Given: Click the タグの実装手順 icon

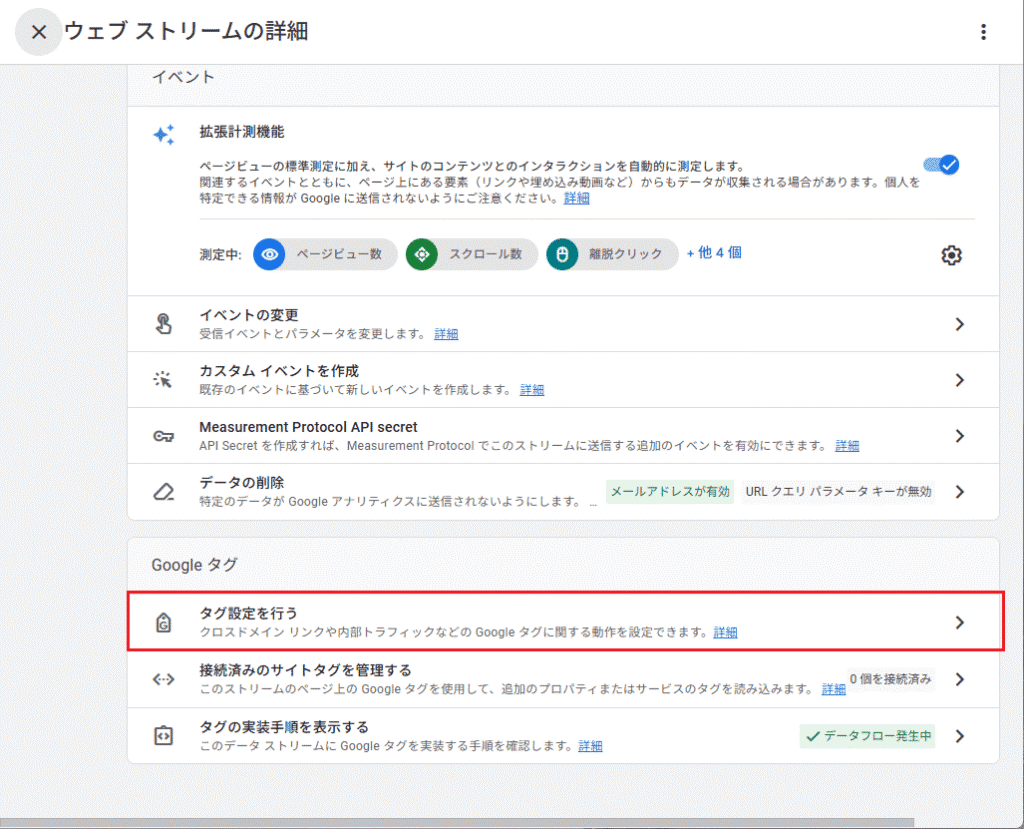Looking at the screenshot, I should tap(163, 734).
